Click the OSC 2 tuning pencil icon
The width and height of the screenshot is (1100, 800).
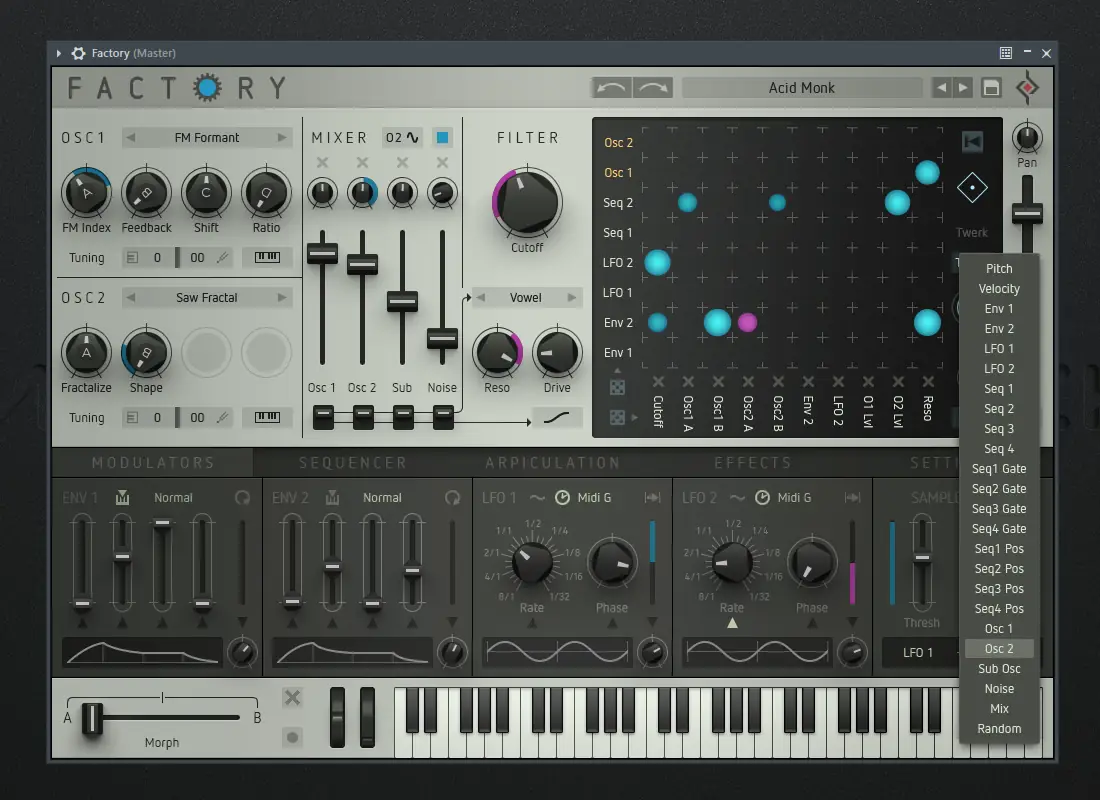pyautogui.click(x=222, y=418)
